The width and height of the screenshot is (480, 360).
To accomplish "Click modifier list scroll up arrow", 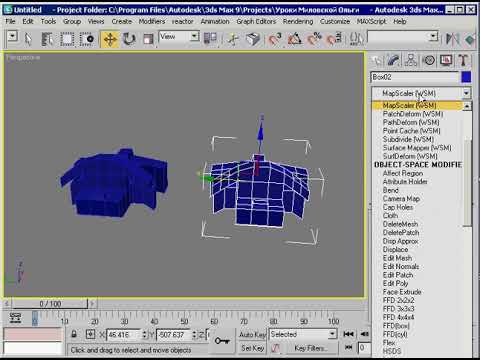I will [x=467, y=106].
